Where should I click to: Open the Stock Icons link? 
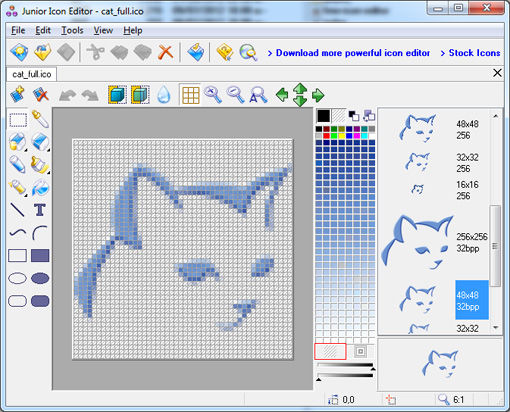click(470, 53)
